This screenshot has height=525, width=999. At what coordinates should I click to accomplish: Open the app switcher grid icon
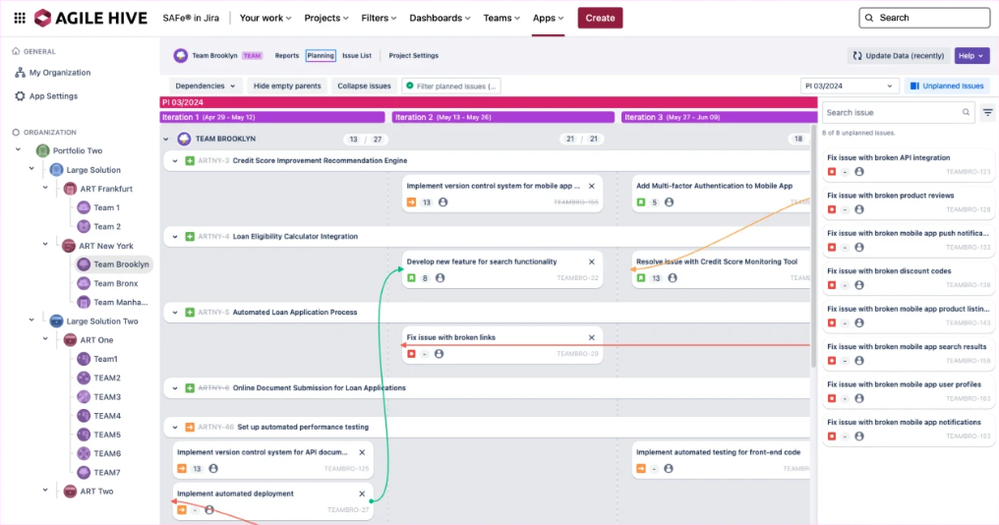[x=20, y=18]
